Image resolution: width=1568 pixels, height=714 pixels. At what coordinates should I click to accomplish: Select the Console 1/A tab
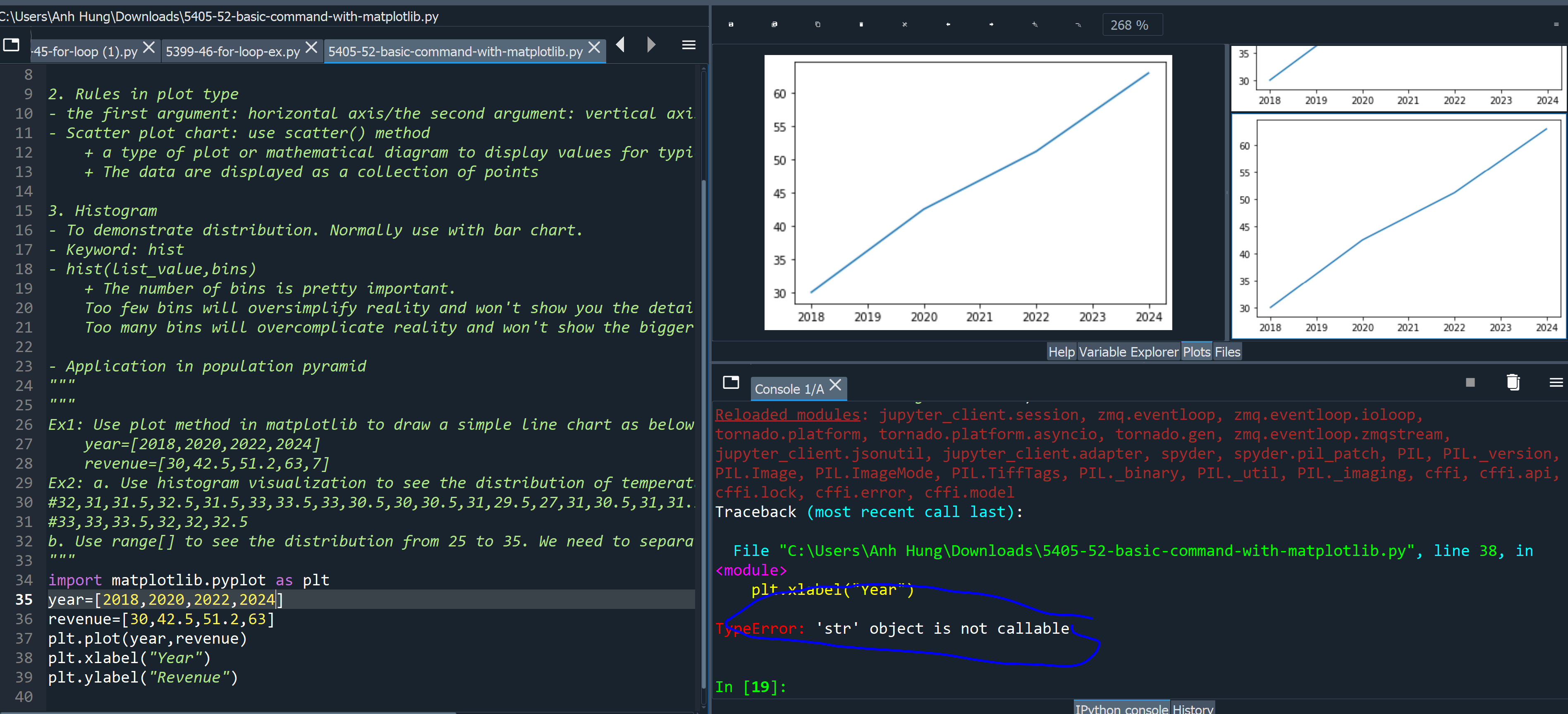tap(789, 389)
